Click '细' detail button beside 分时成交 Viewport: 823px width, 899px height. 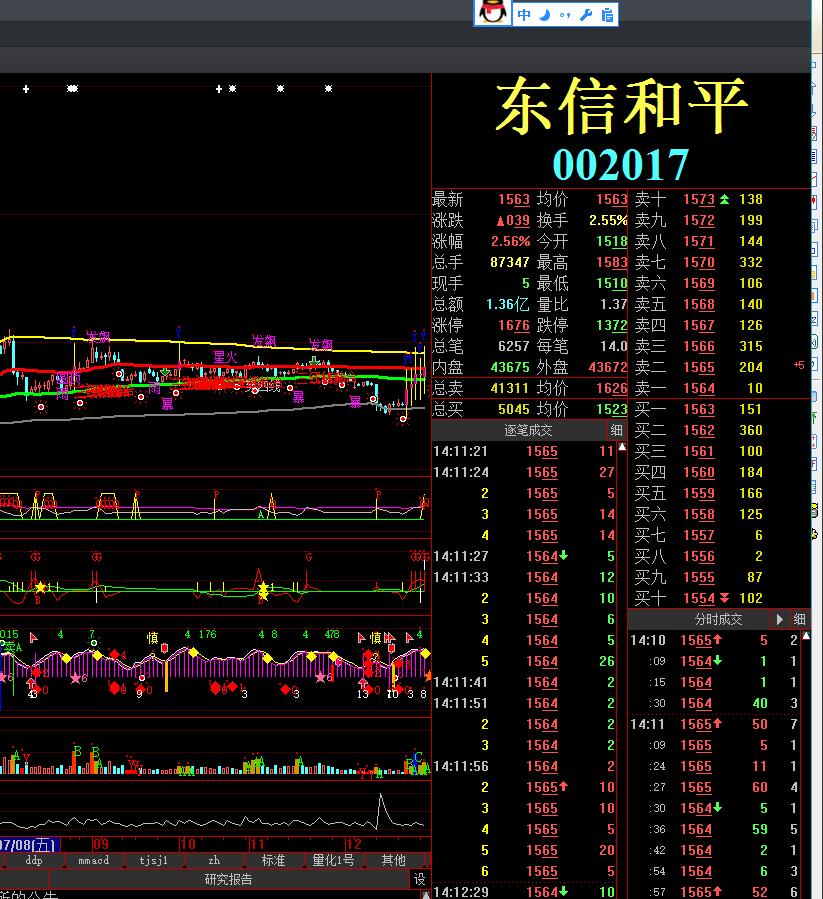point(799,619)
